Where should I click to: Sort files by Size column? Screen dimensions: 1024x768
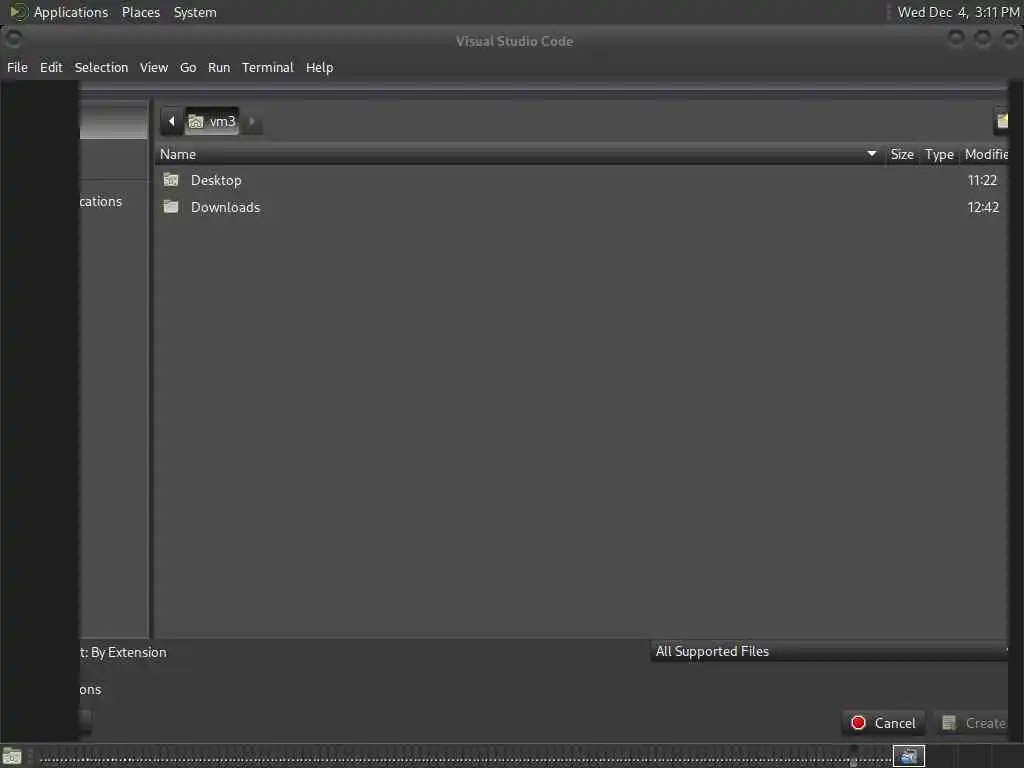click(902, 154)
